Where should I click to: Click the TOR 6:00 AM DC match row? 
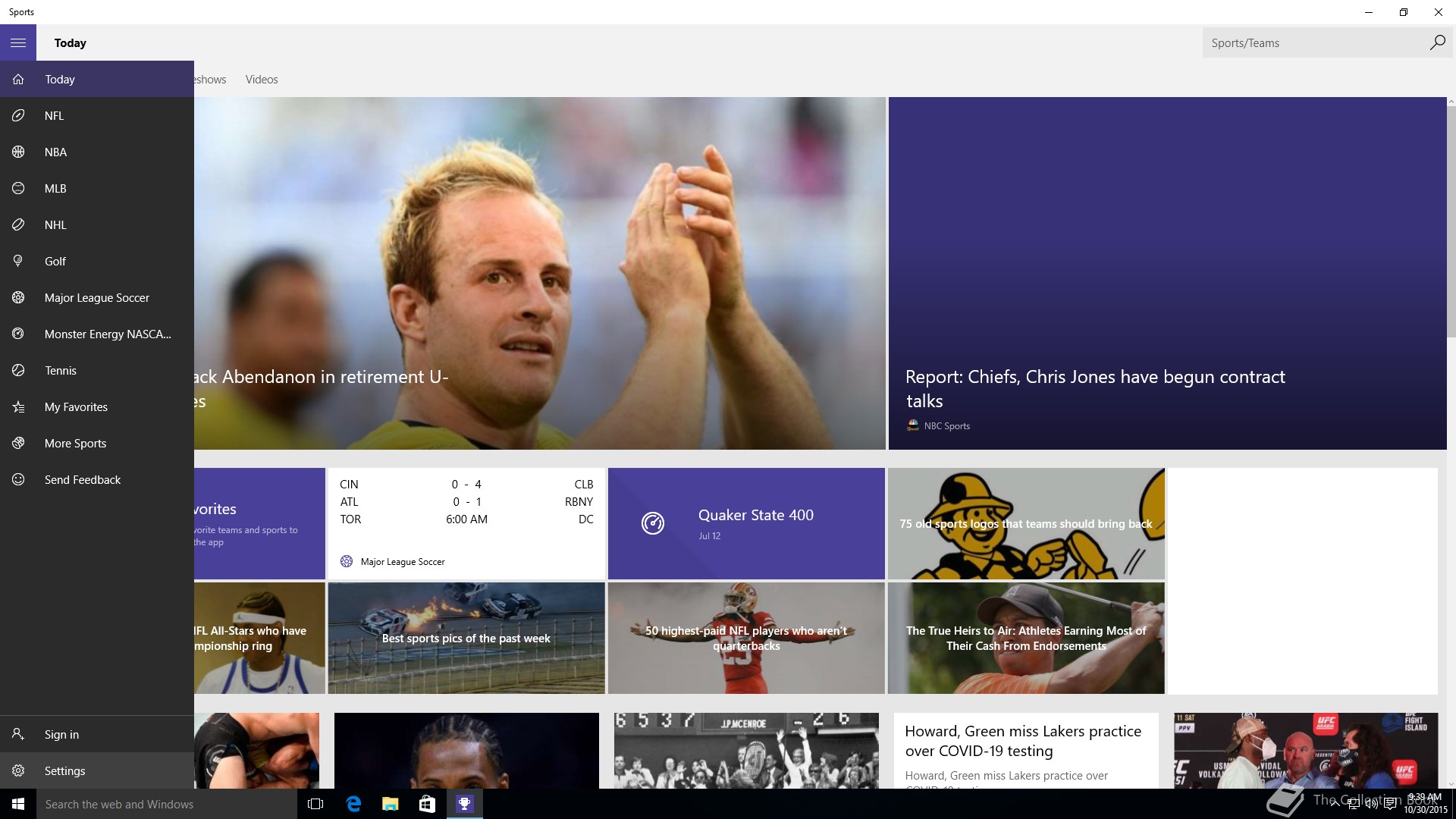(x=466, y=519)
